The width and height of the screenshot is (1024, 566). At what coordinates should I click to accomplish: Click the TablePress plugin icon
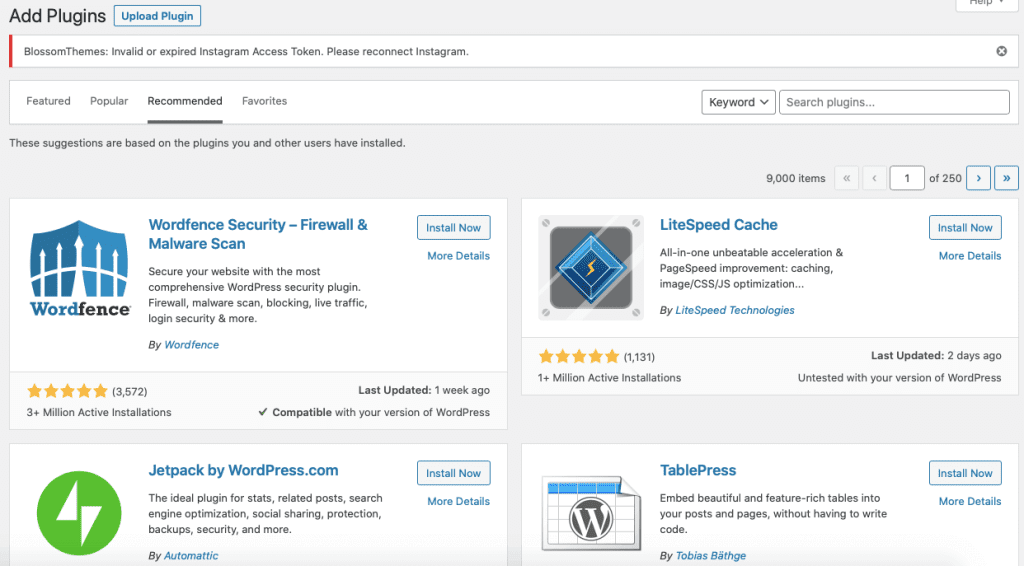[591, 513]
